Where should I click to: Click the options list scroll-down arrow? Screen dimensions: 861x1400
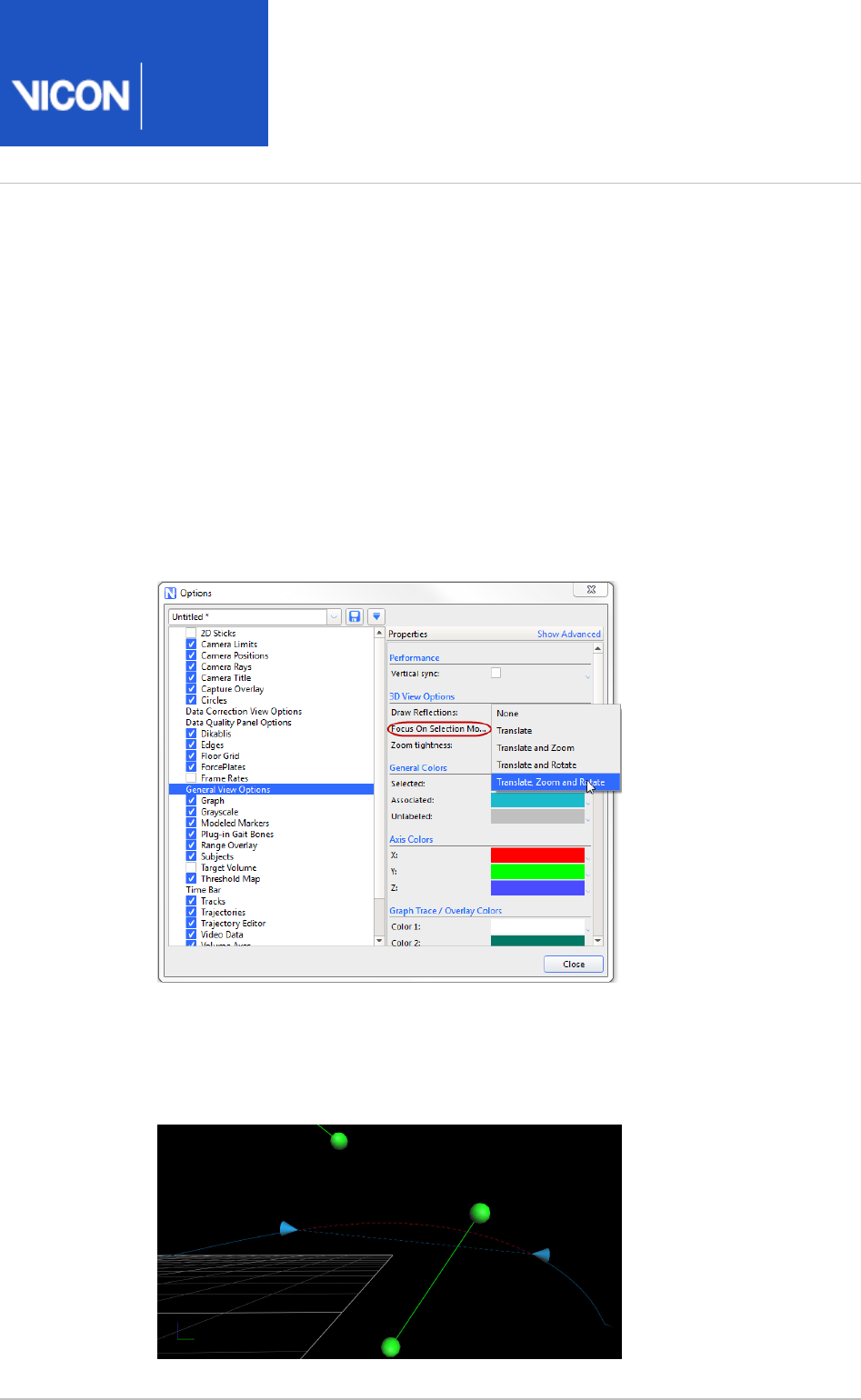(379, 941)
